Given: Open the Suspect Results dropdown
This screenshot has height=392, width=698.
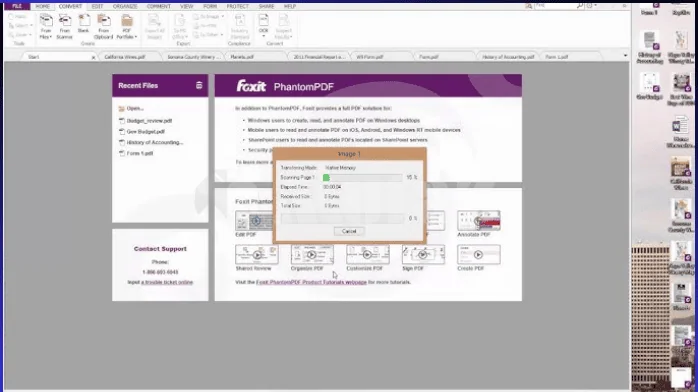Looking at the screenshot, I should (x=284, y=27).
